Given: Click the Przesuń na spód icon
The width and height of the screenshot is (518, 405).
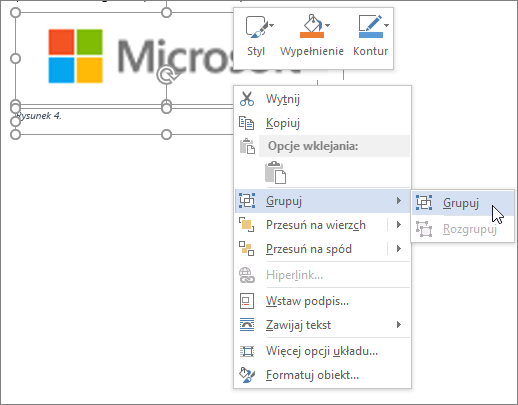Looking at the screenshot, I should (247, 249).
